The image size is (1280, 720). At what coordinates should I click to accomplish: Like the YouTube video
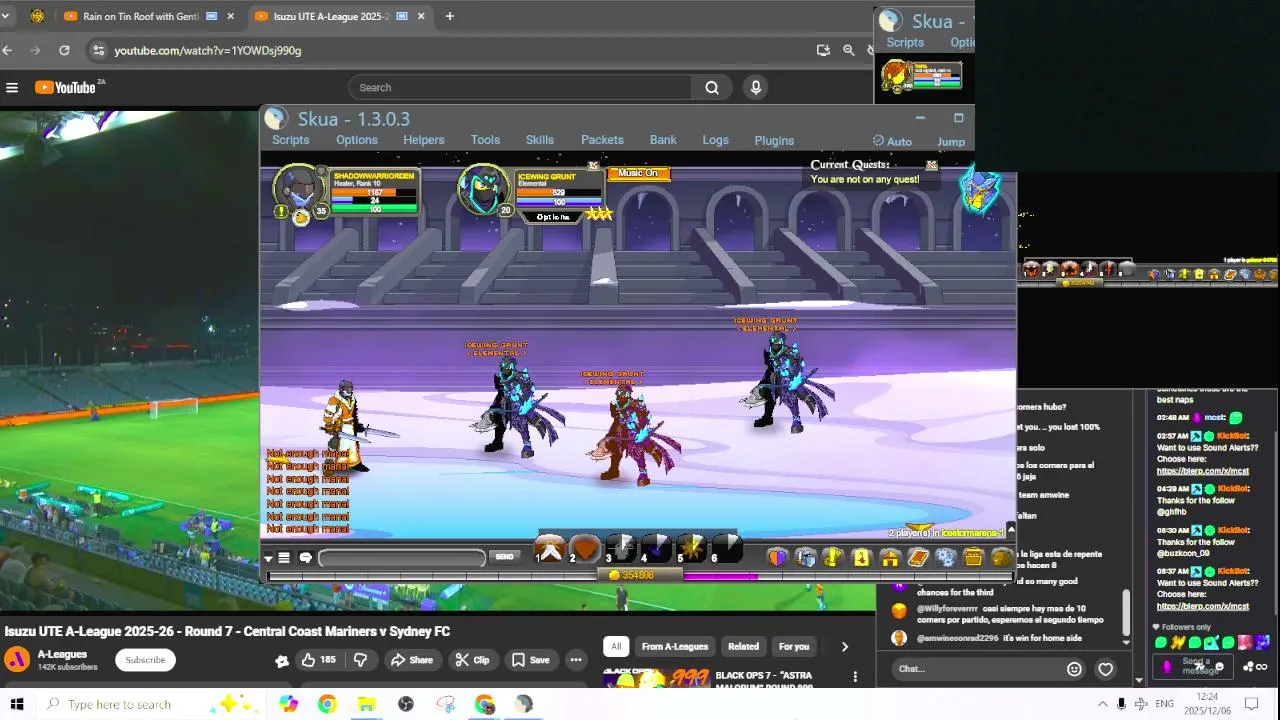pyautogui.click(x=319, y=660)
